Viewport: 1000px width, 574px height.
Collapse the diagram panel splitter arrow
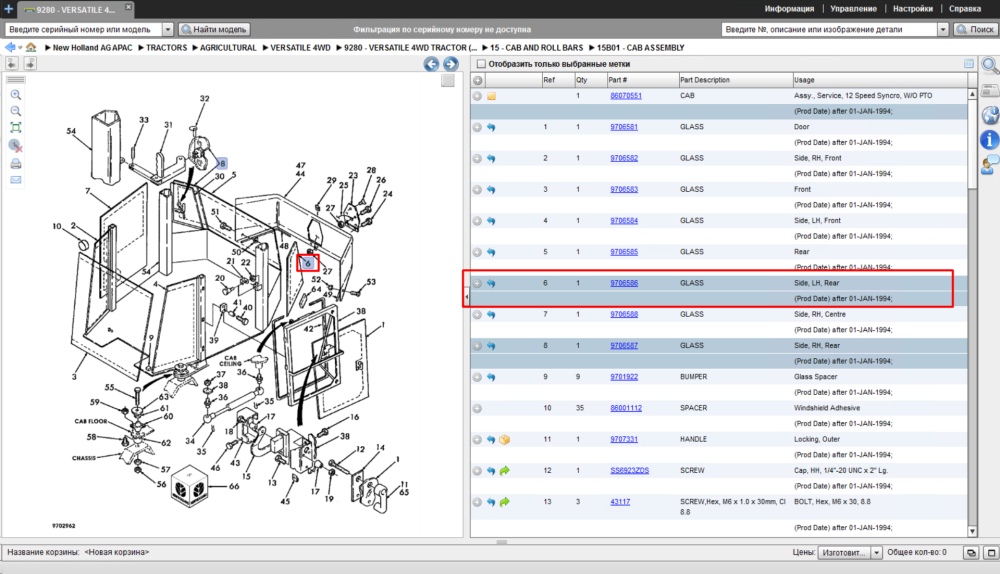point(466,297)
